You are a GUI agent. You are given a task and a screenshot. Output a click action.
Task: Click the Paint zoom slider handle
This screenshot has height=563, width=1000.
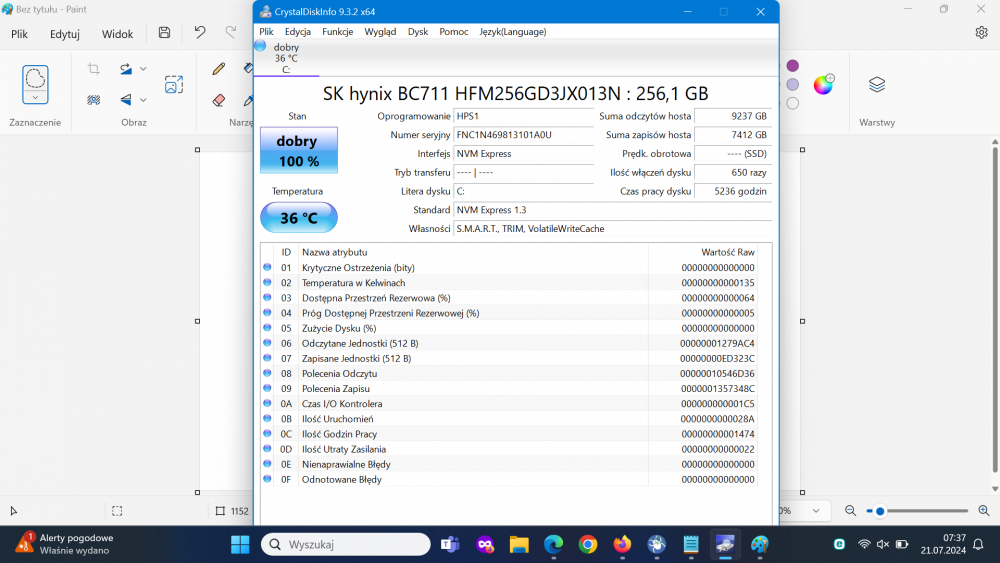(x=880, y=511)
